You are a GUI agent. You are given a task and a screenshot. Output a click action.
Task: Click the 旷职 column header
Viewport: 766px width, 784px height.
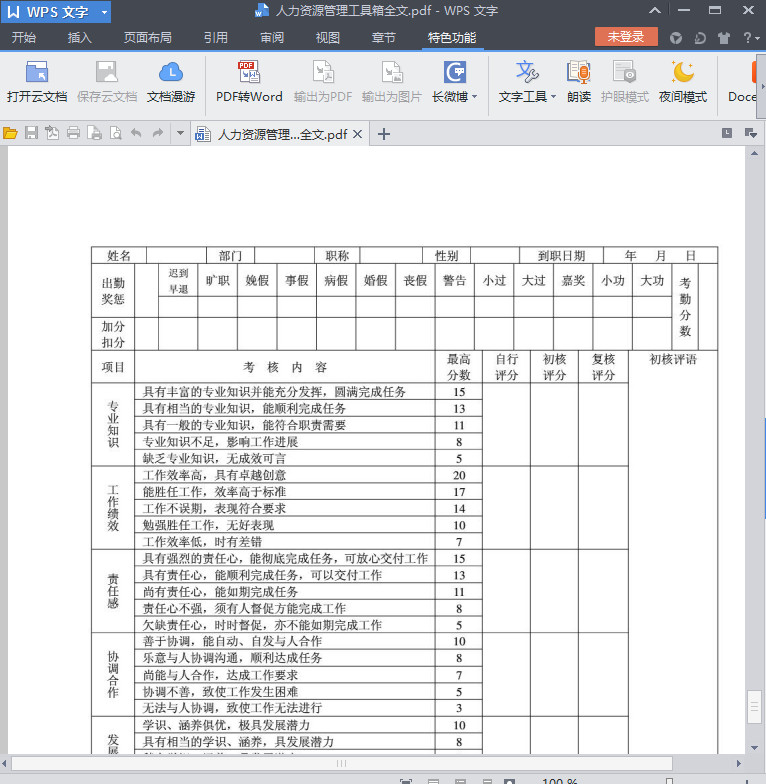(218, 280)
